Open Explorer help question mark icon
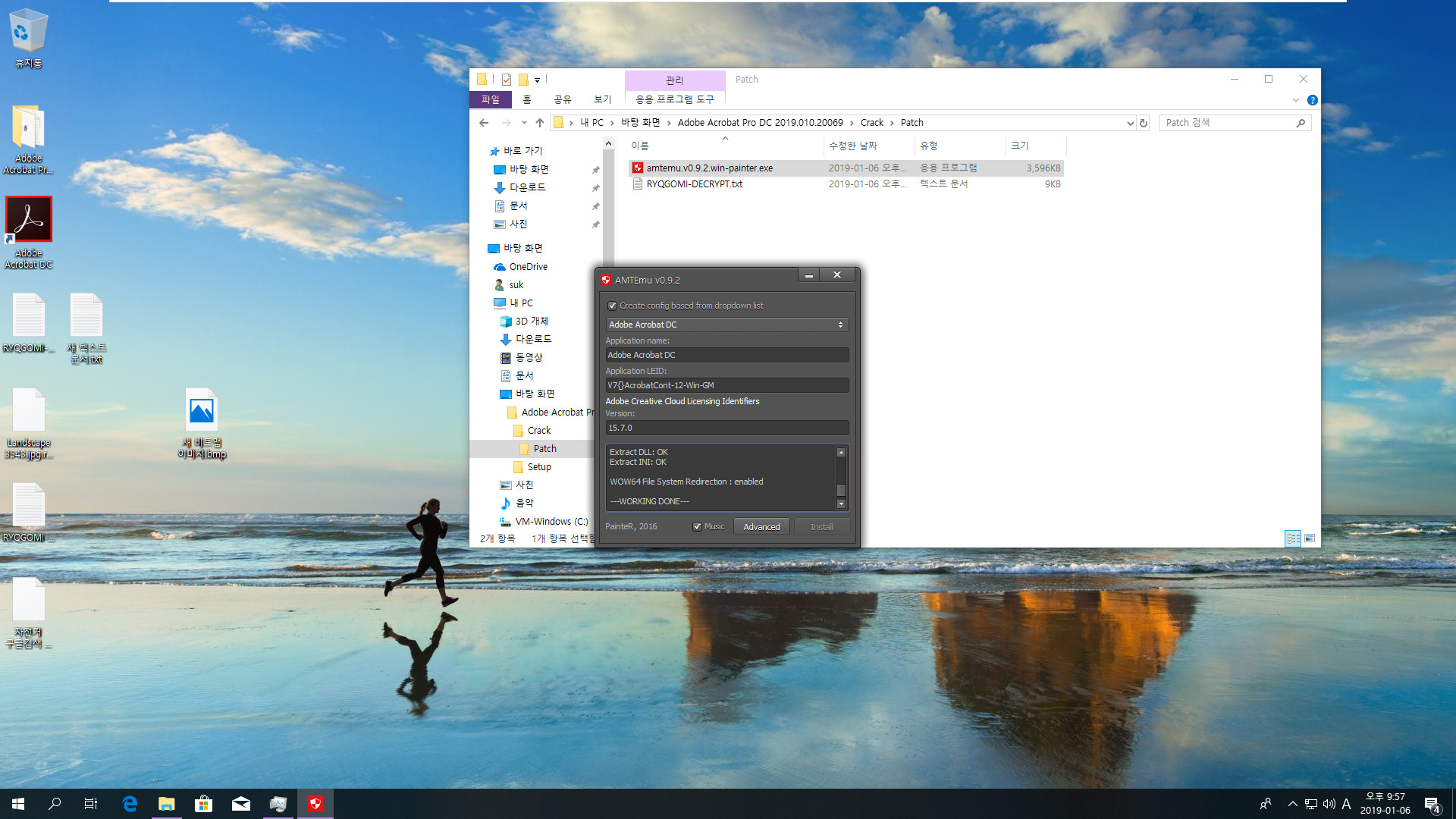This screenshot has width=1456, height=819. coord(1313,100)
